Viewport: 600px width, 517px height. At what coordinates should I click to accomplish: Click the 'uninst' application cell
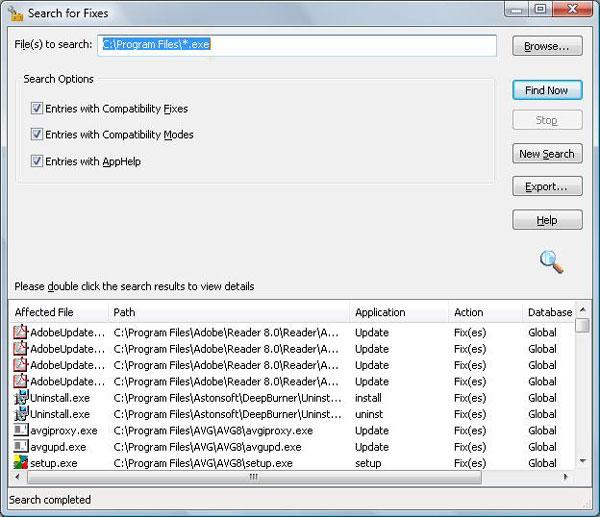point(369,414)
